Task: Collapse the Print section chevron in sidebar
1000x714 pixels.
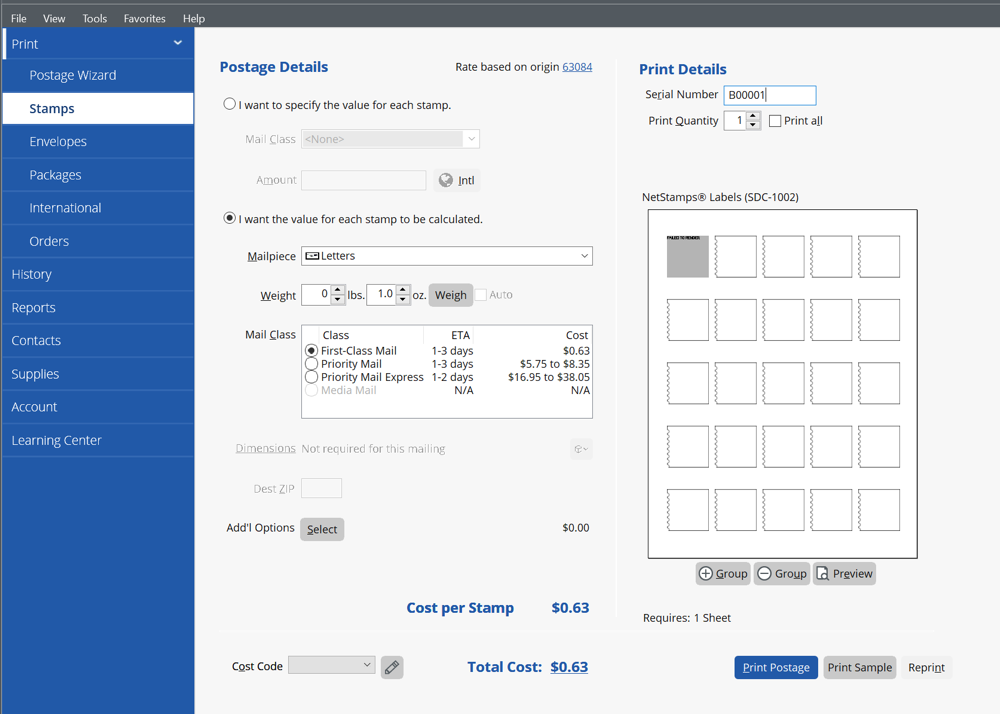Action: coord(178,43)
